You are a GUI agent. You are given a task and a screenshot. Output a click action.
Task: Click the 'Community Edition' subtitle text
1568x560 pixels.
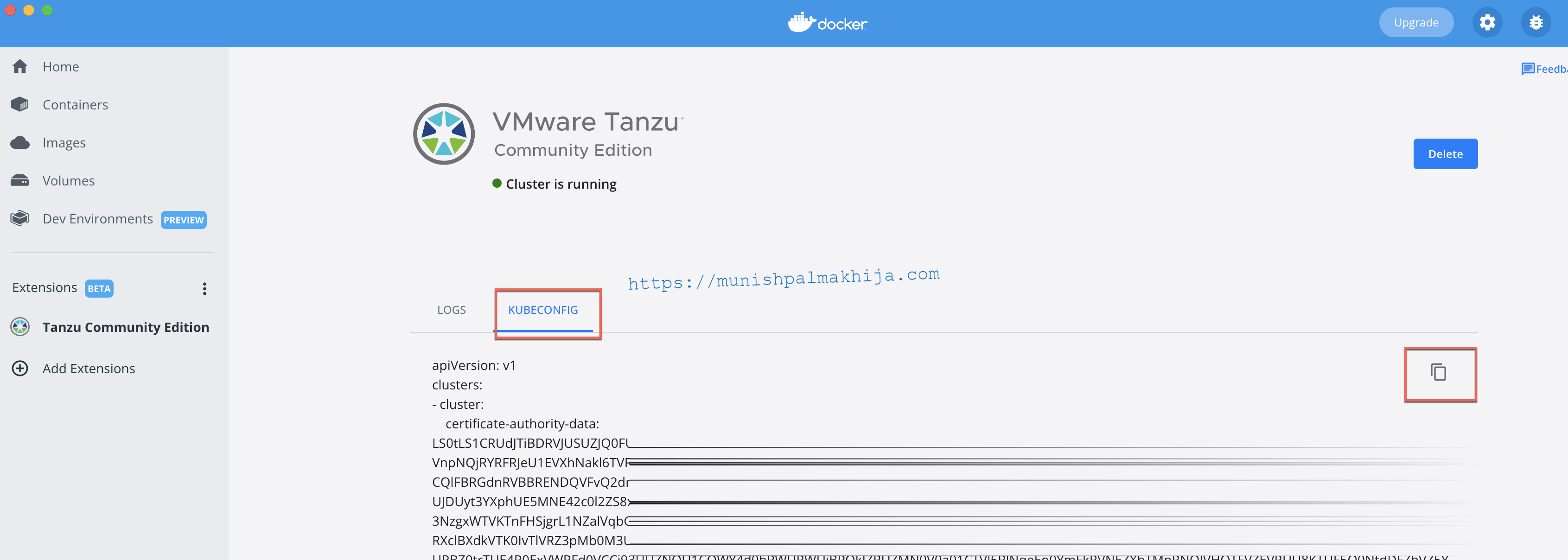pos(573,150)
